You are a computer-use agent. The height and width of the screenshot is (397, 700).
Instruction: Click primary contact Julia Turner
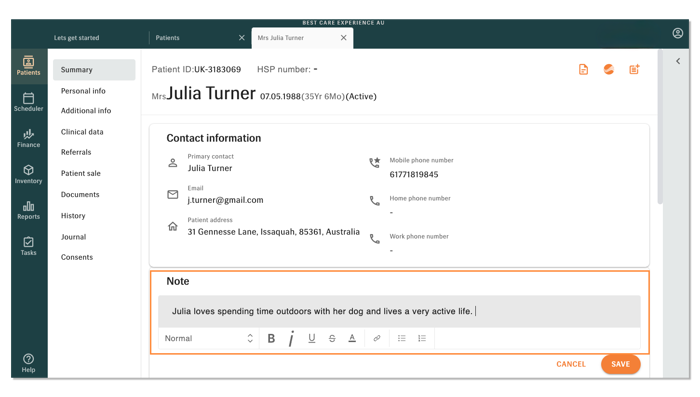pos(210,168)
